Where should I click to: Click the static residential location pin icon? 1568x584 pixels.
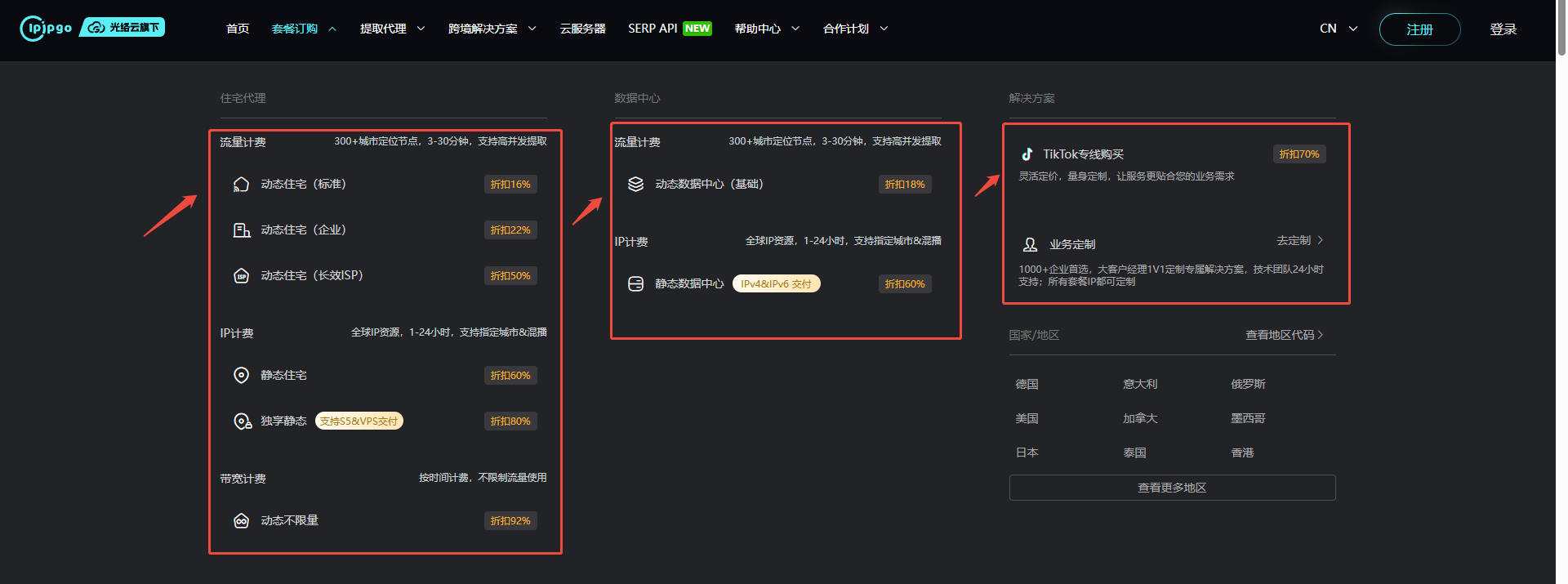tap(241, 376)
